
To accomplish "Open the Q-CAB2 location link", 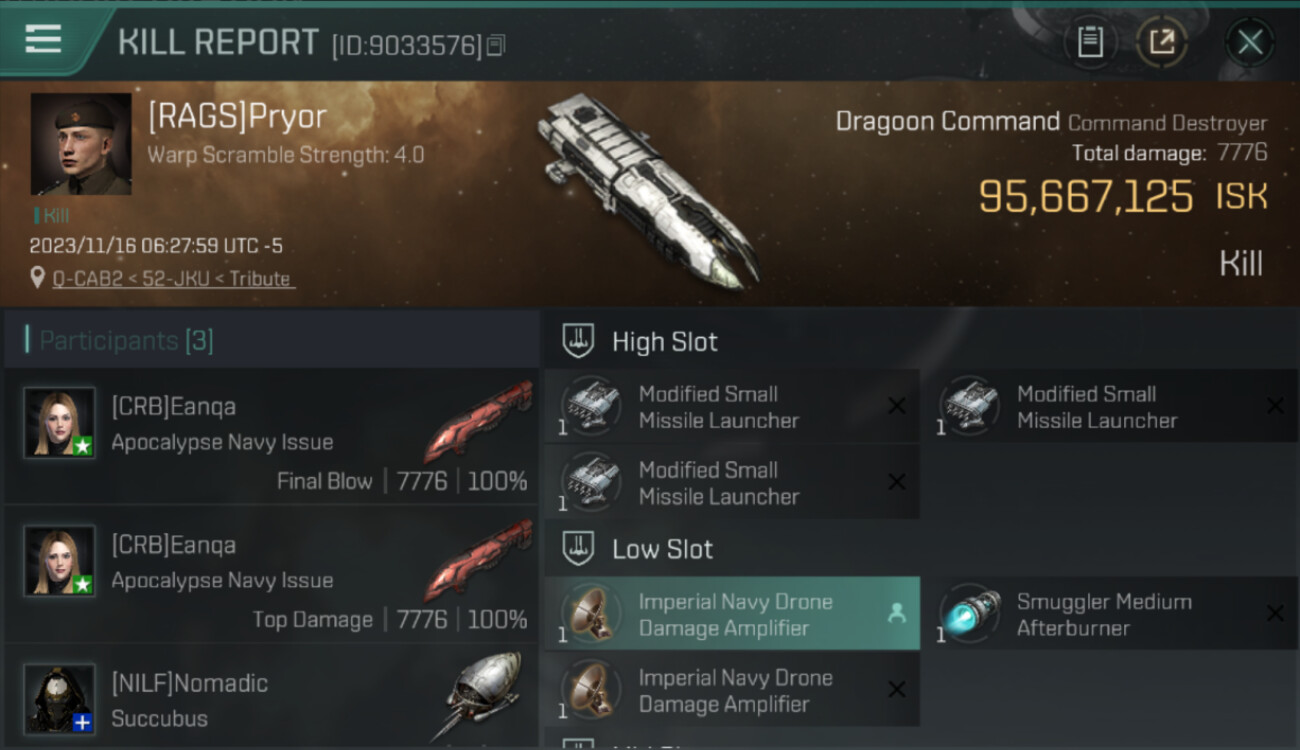I will 173,279.
